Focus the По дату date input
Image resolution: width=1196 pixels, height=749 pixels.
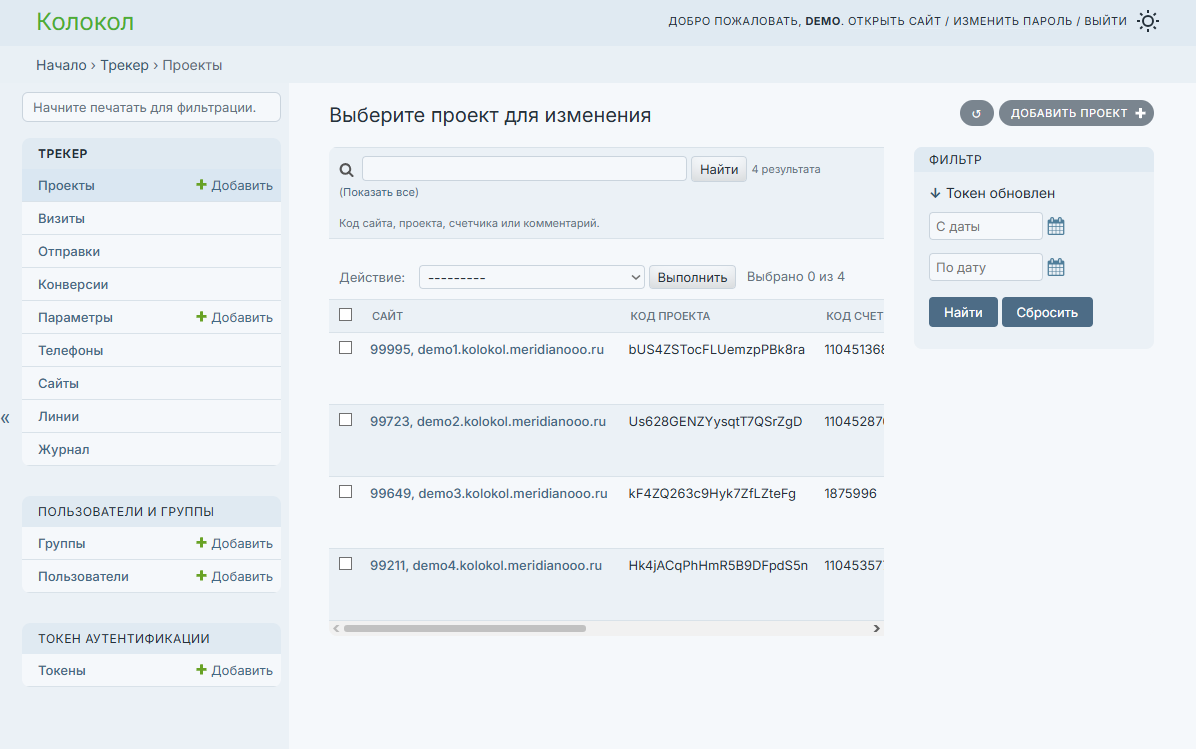tap(985, 268)
